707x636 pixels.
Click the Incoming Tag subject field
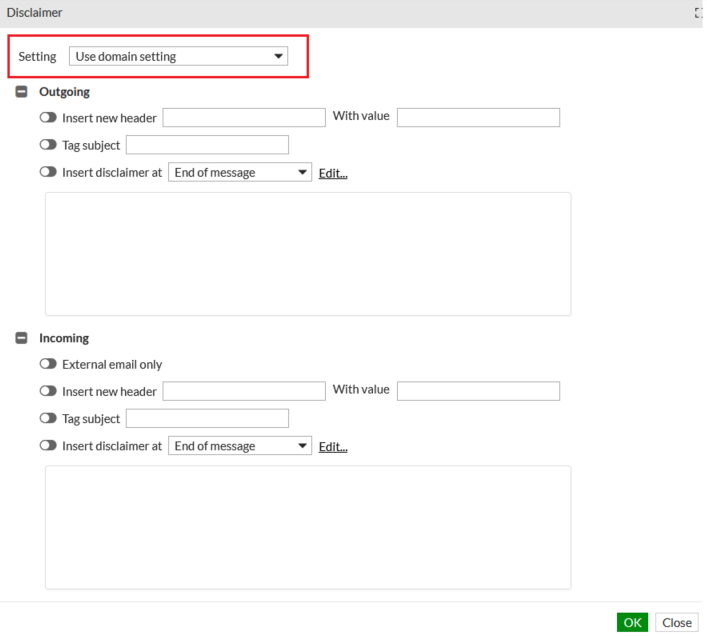(x=207, y=419)
